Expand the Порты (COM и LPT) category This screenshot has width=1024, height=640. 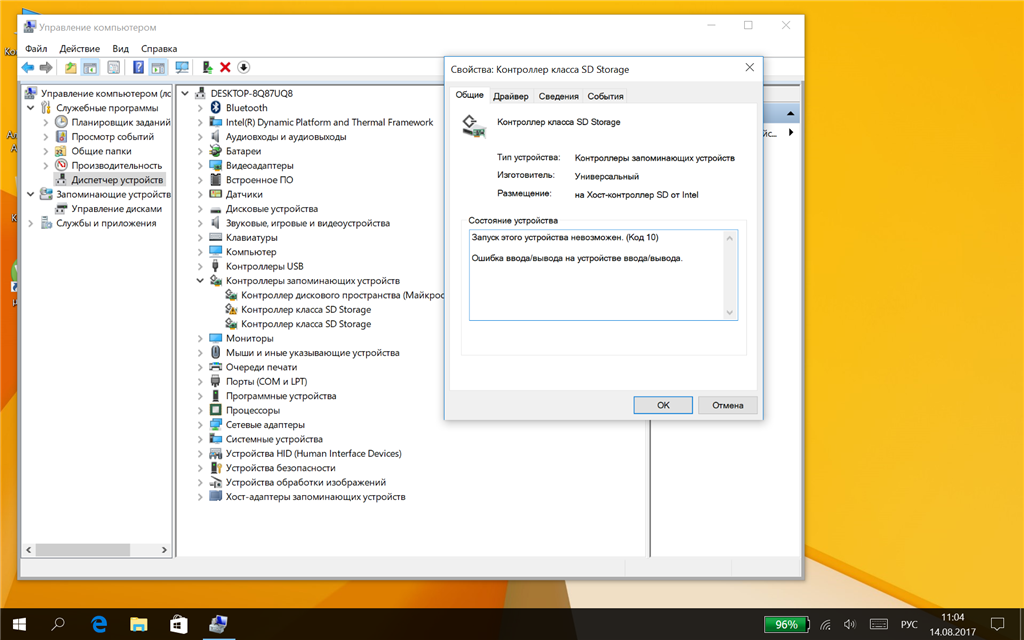tap(200, 381)
